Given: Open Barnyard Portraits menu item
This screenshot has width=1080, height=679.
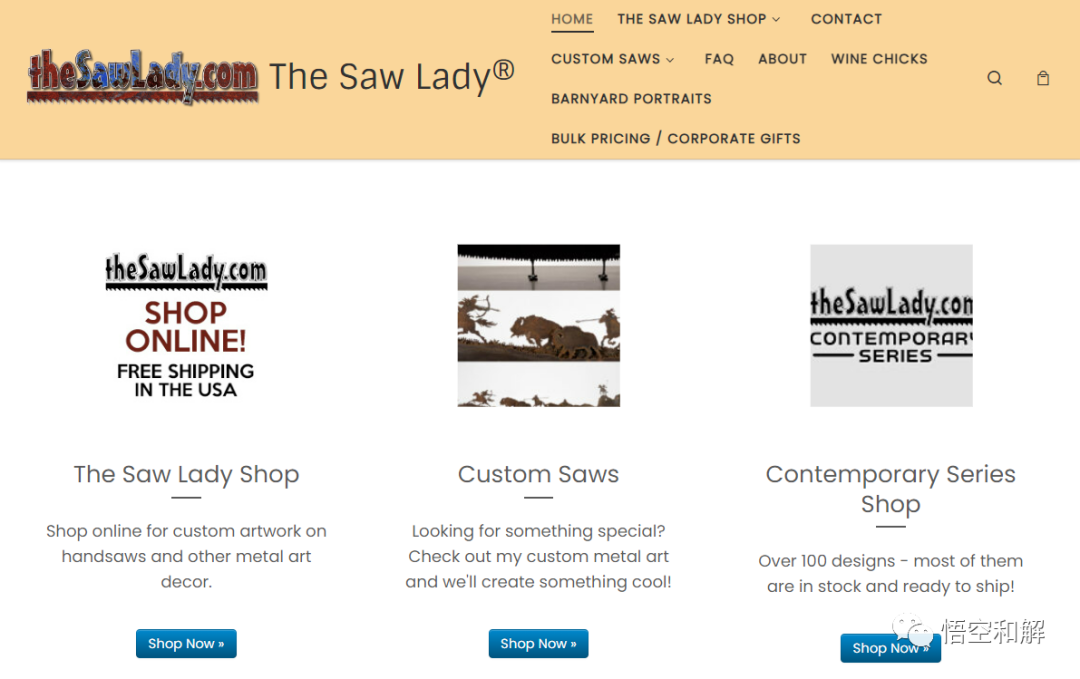Looking at the screenshot, I should point(631,98).
